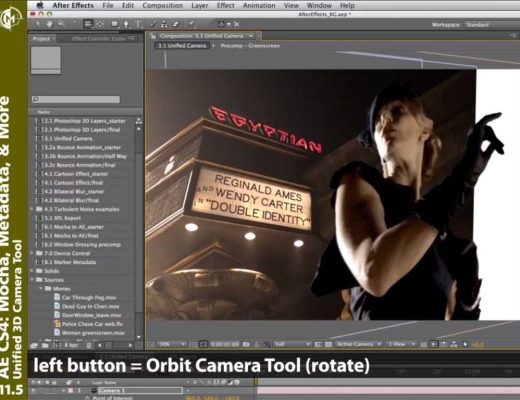This screenshot has height=400, width=520.
Task: Select the Clone Stamp tool
Action: click(x=164, y=24)
